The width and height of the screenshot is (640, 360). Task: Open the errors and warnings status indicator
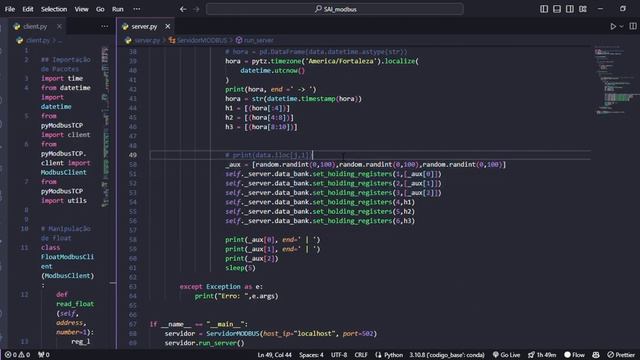tap(18, 355)
